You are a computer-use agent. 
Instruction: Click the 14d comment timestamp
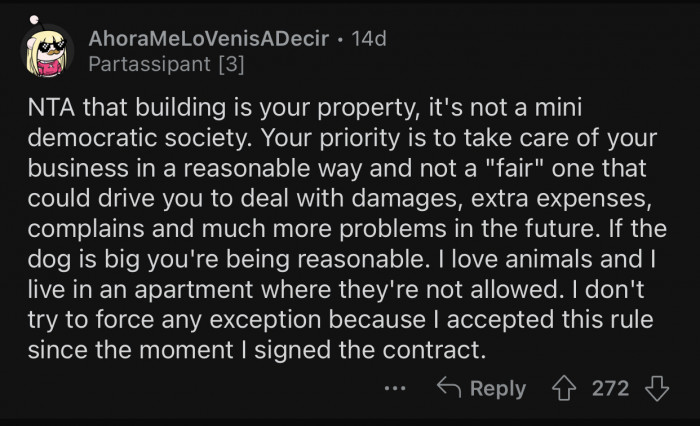point(368,39)
